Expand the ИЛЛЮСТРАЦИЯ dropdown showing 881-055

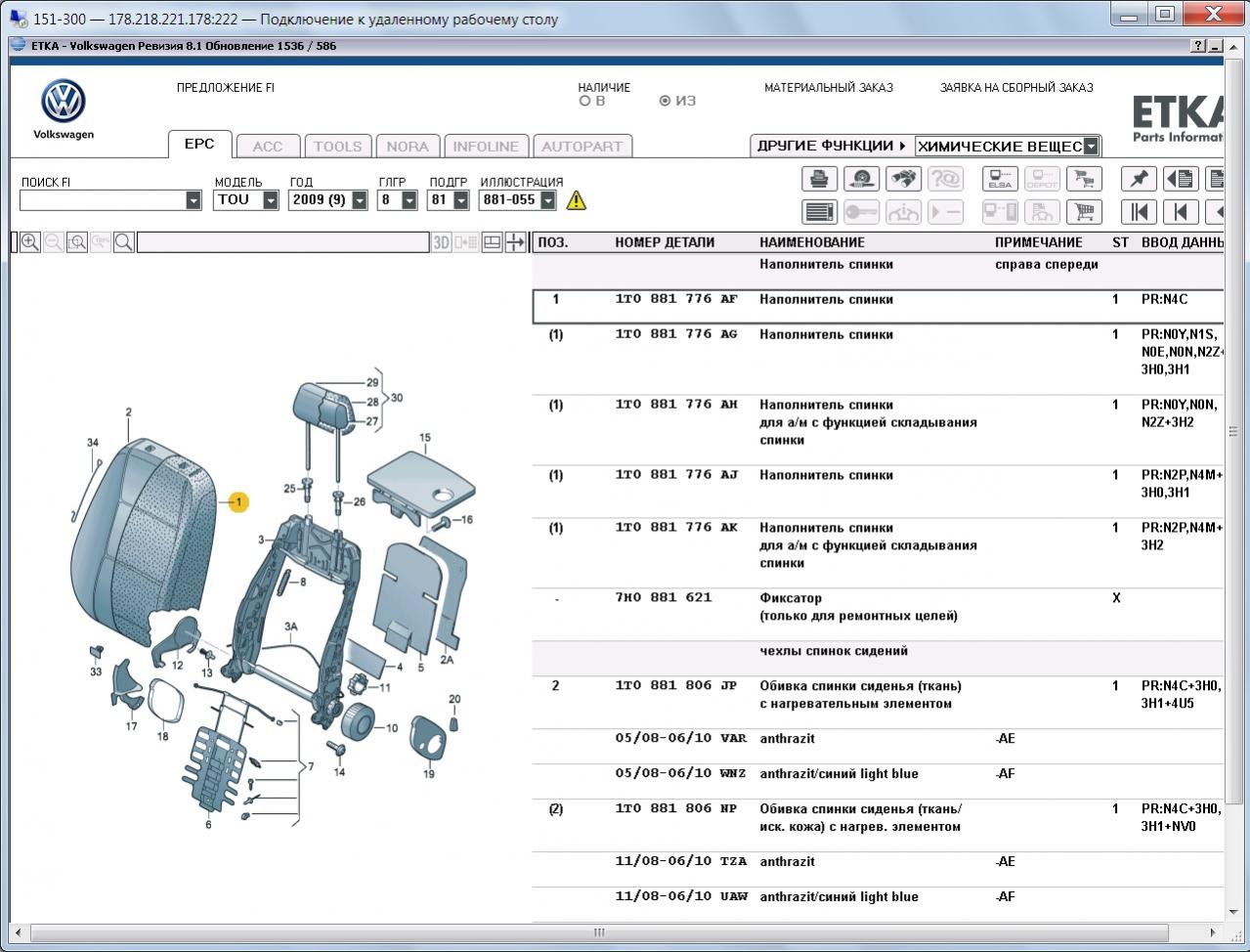(548, 200)
